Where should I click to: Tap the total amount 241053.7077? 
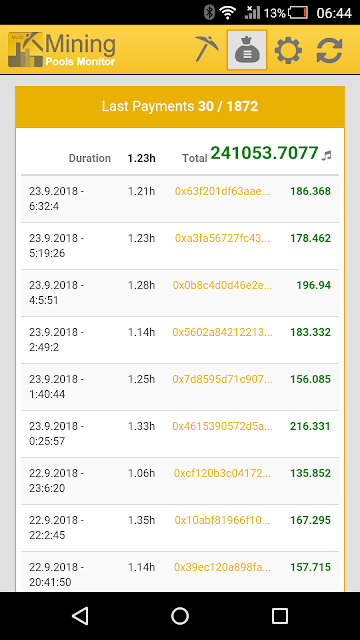pyautogui.click(x=264, y=153)
